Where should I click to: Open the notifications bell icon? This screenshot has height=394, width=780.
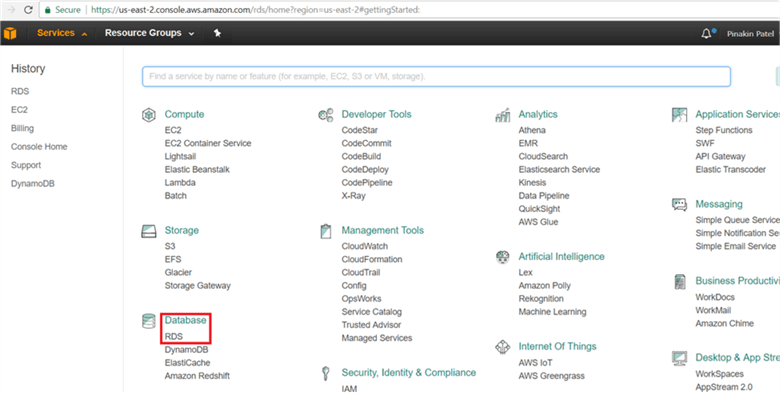pyautogui.click(x=707, y=34)
